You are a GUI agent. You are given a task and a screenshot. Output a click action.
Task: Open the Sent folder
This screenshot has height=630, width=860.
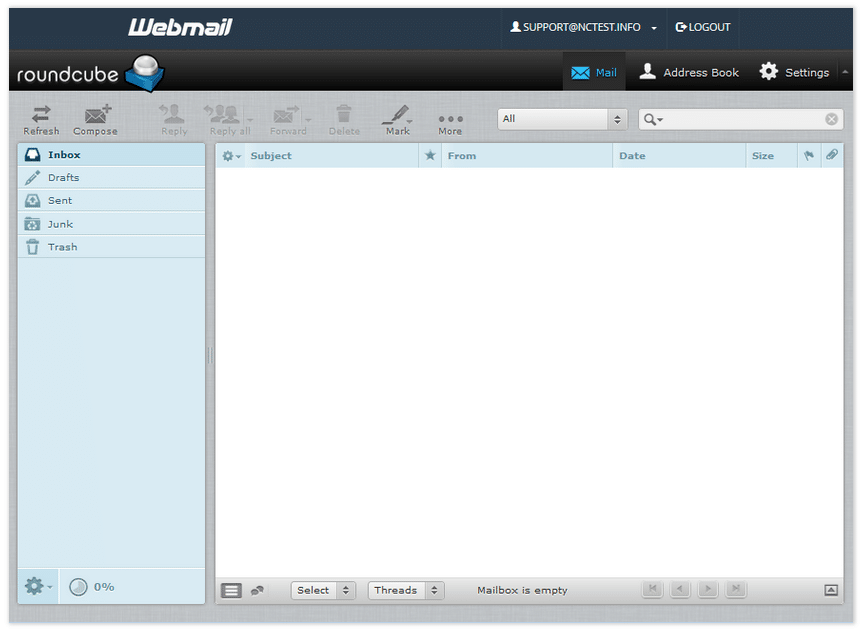(111, 201)
